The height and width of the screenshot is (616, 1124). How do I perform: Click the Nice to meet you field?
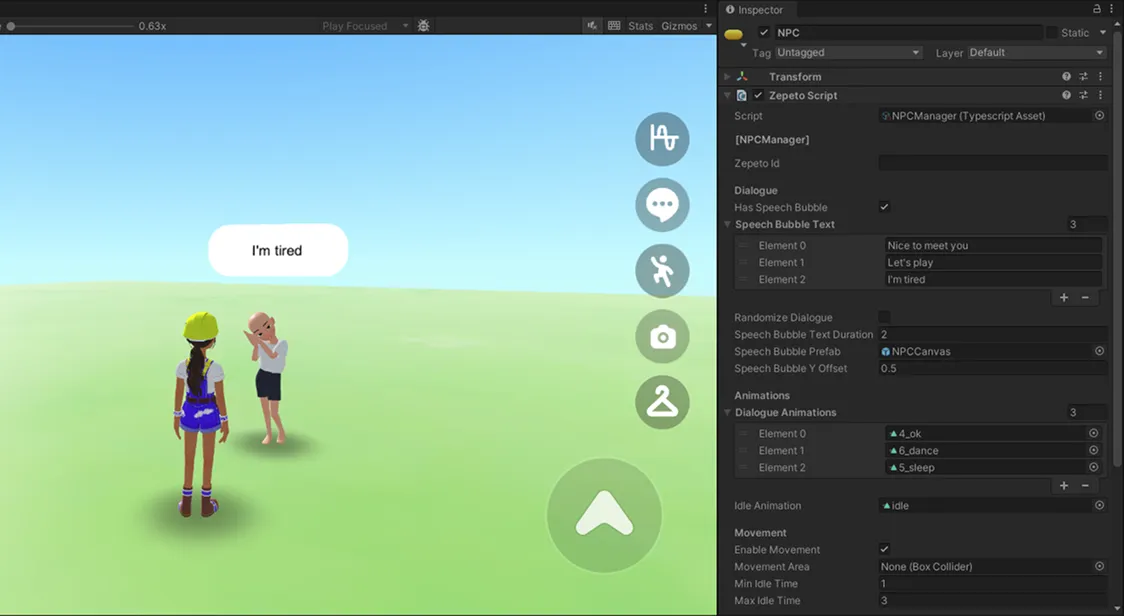(994, 245)
